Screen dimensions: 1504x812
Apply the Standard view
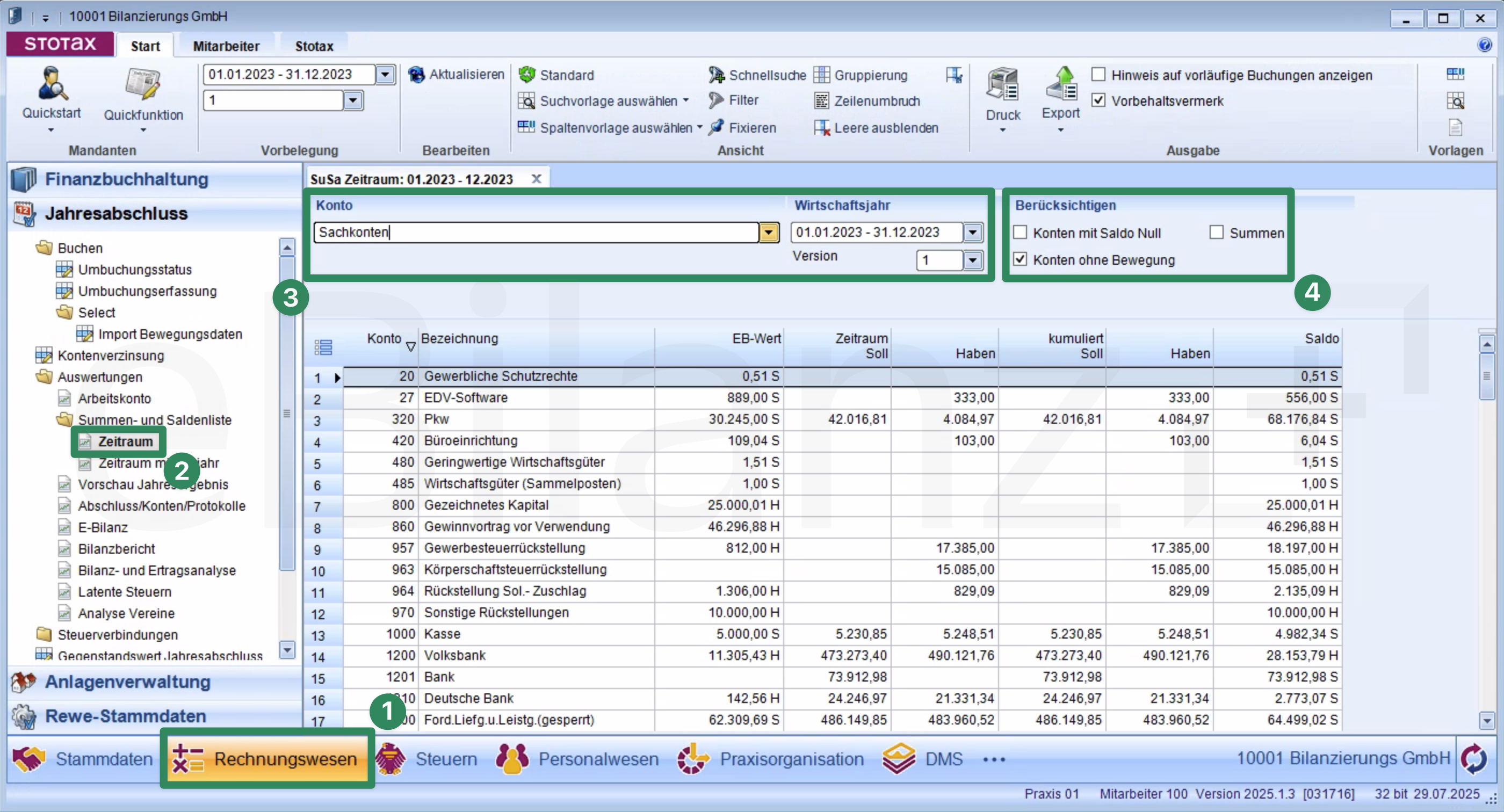[x=556, y=75]
